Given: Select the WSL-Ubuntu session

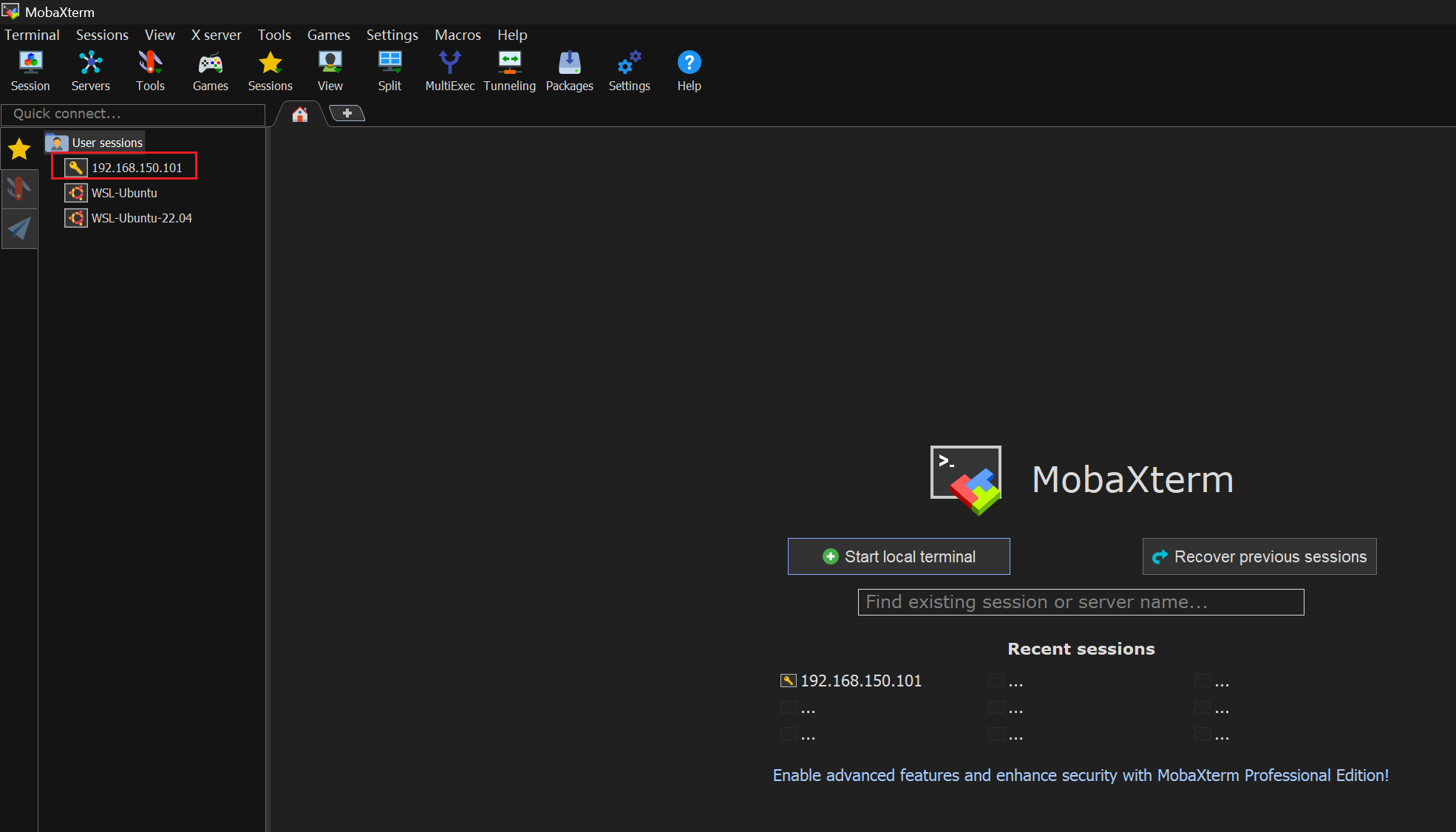Looking at the screenshot, I should [124, 193].
